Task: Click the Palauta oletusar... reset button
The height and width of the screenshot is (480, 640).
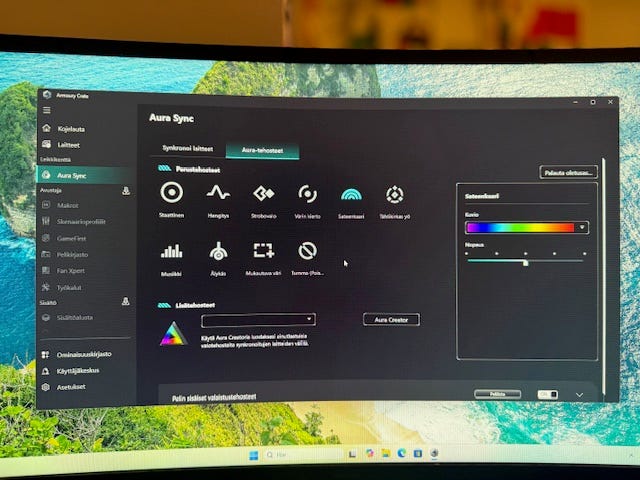Action: click(x=568, y=172)
